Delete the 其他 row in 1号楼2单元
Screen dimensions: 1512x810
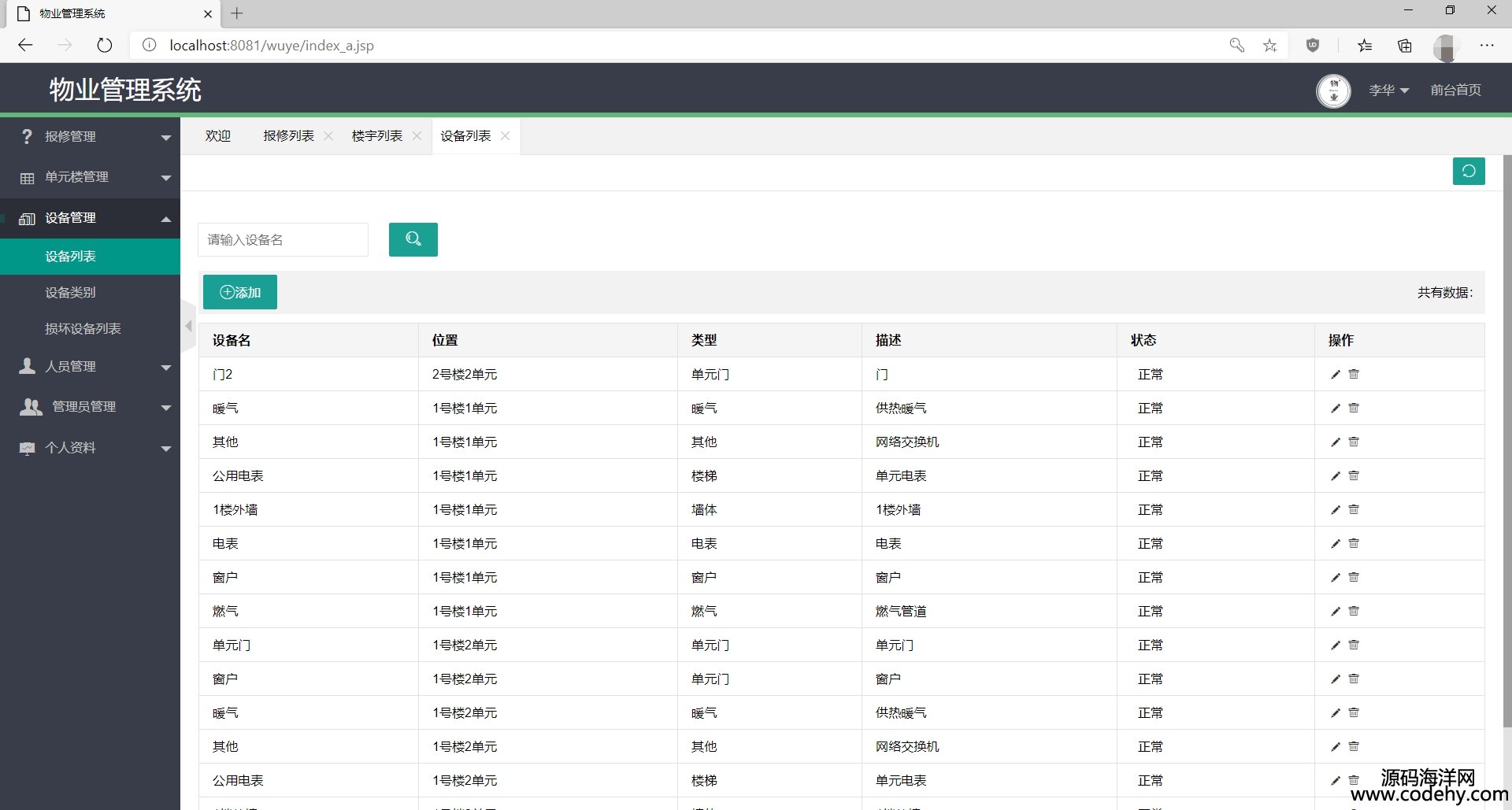tap(1354, 747)
